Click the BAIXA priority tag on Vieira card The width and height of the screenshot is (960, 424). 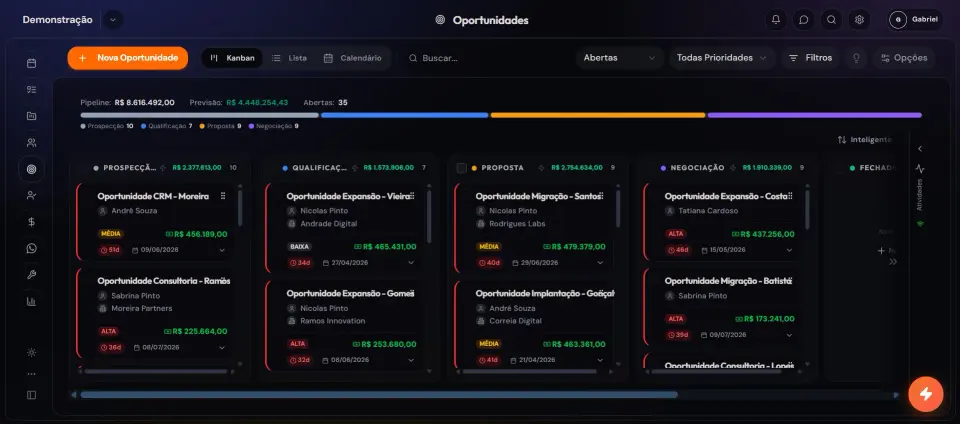pos(300,247)
